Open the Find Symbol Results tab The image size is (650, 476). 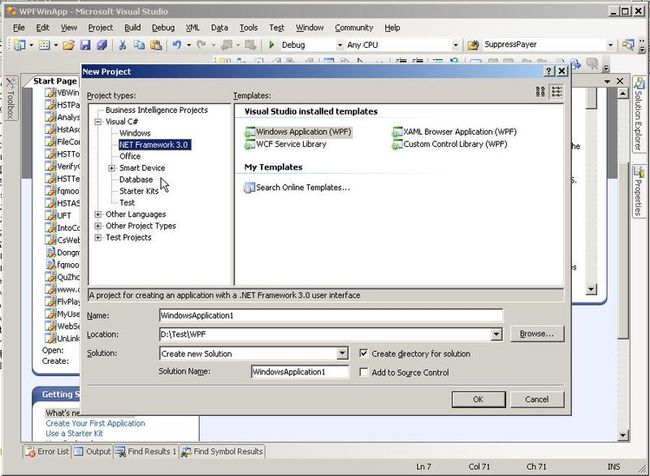tap(222, 452)
